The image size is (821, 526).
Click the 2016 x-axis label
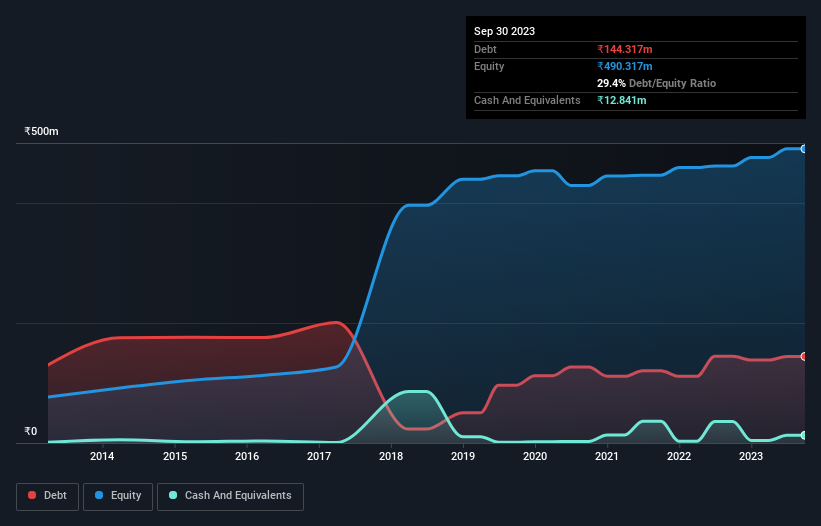tap(247, 456)
